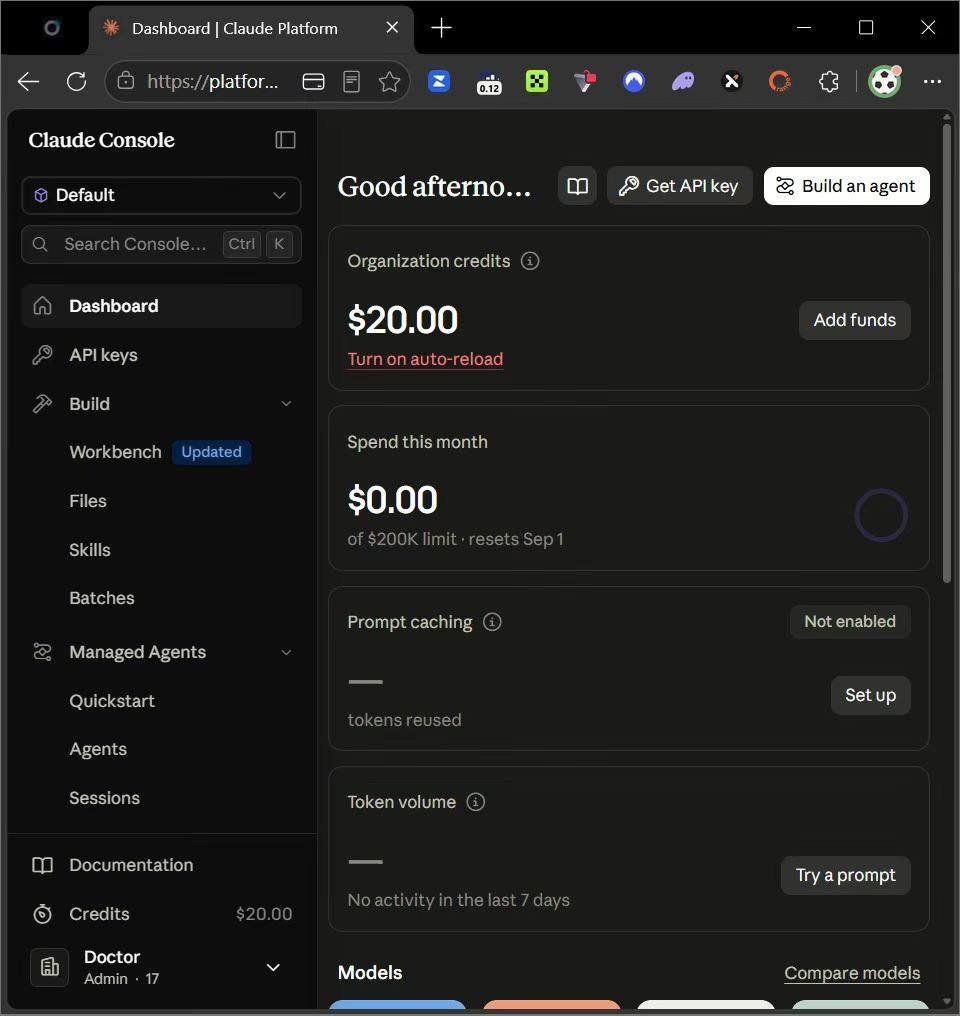Click the info icon beside Token volume
The image size is (960, 1016).
click(x=475, y=802)
